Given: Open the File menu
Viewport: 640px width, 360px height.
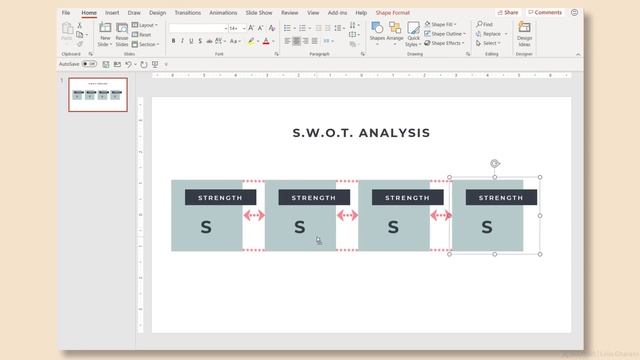Looking at the screenshot, I should click(66, 13).
